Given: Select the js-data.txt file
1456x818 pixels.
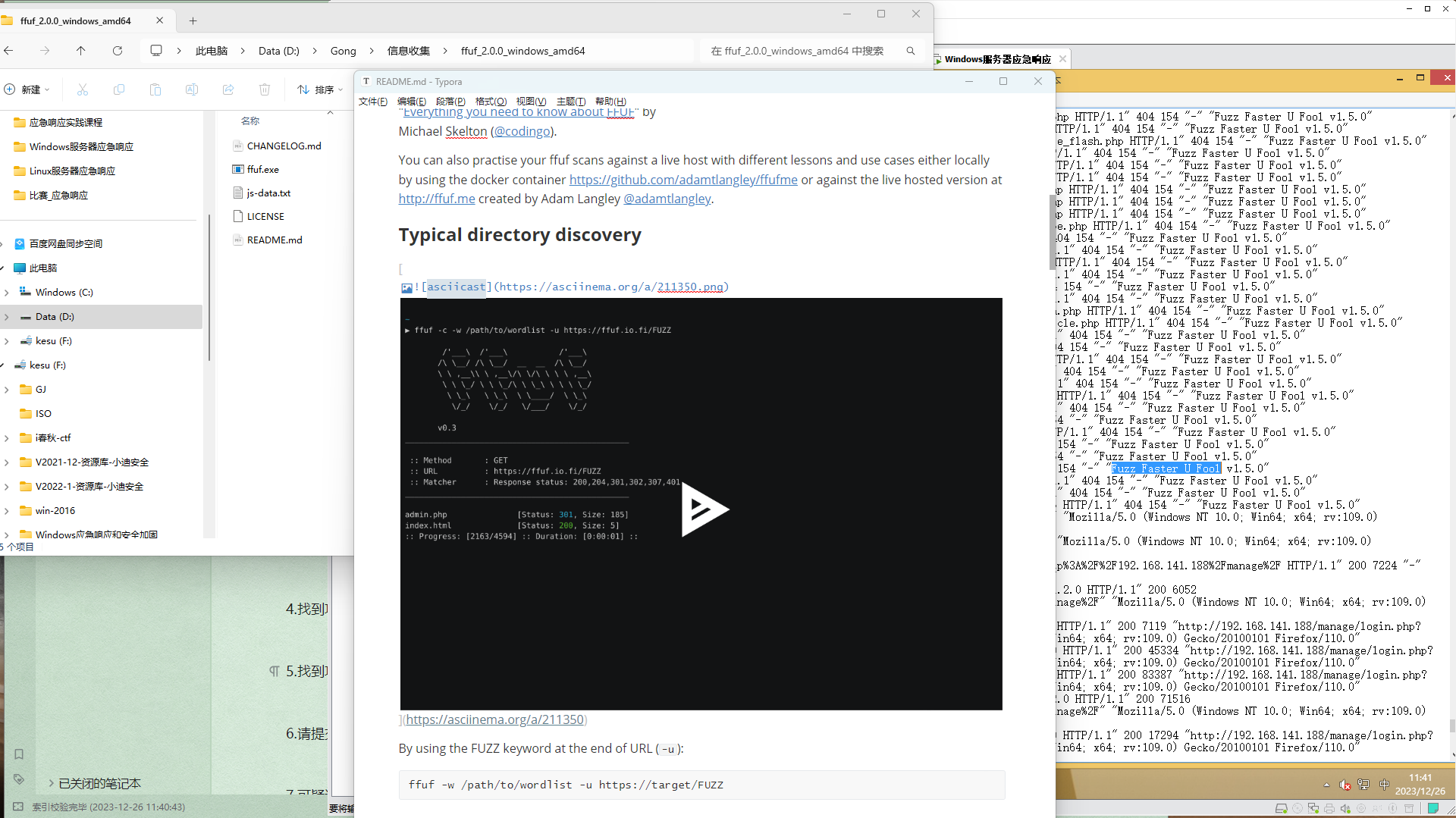Looking at the screenshot, I should (x=268, y=193).
